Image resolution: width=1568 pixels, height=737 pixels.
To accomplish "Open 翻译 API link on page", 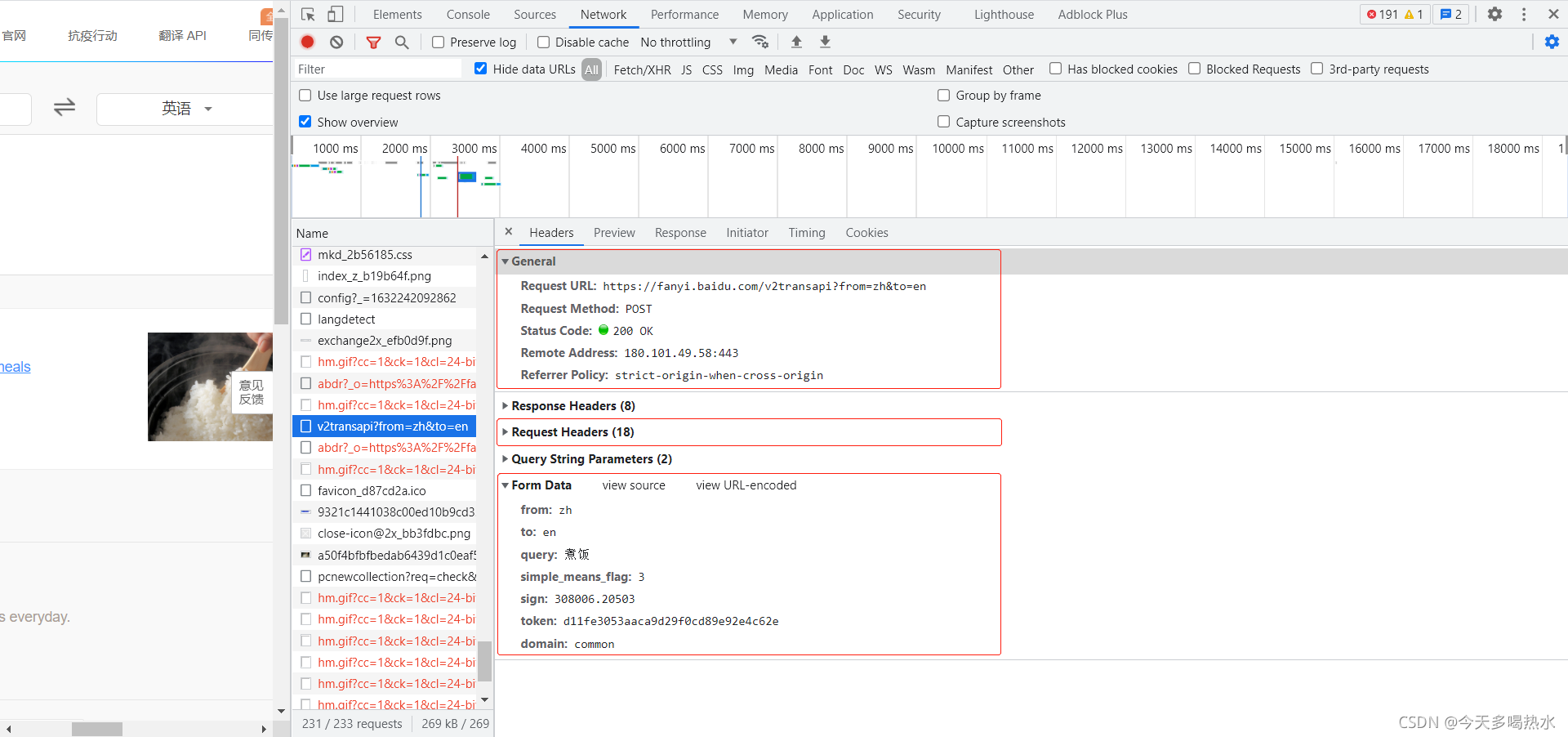I will 182,35.
